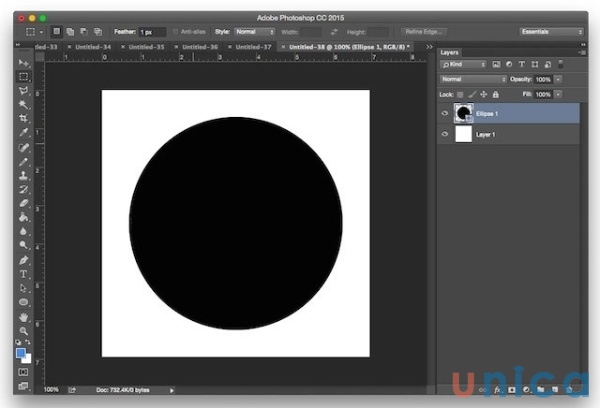The height and width of the screenshot is (408, 600).
Task: Choose Add to Selection mode
Action: (70, 32)
